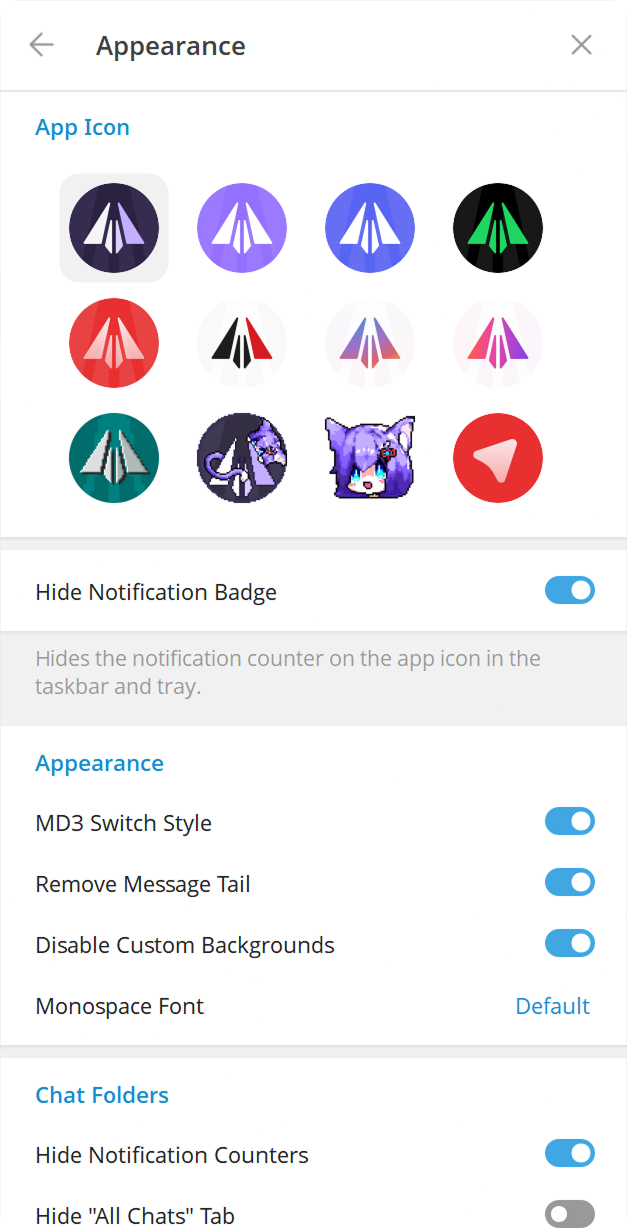Disable MD3 Switch Style toggle
This screenshot has height=1228, width=627.
tap(570, 822)
